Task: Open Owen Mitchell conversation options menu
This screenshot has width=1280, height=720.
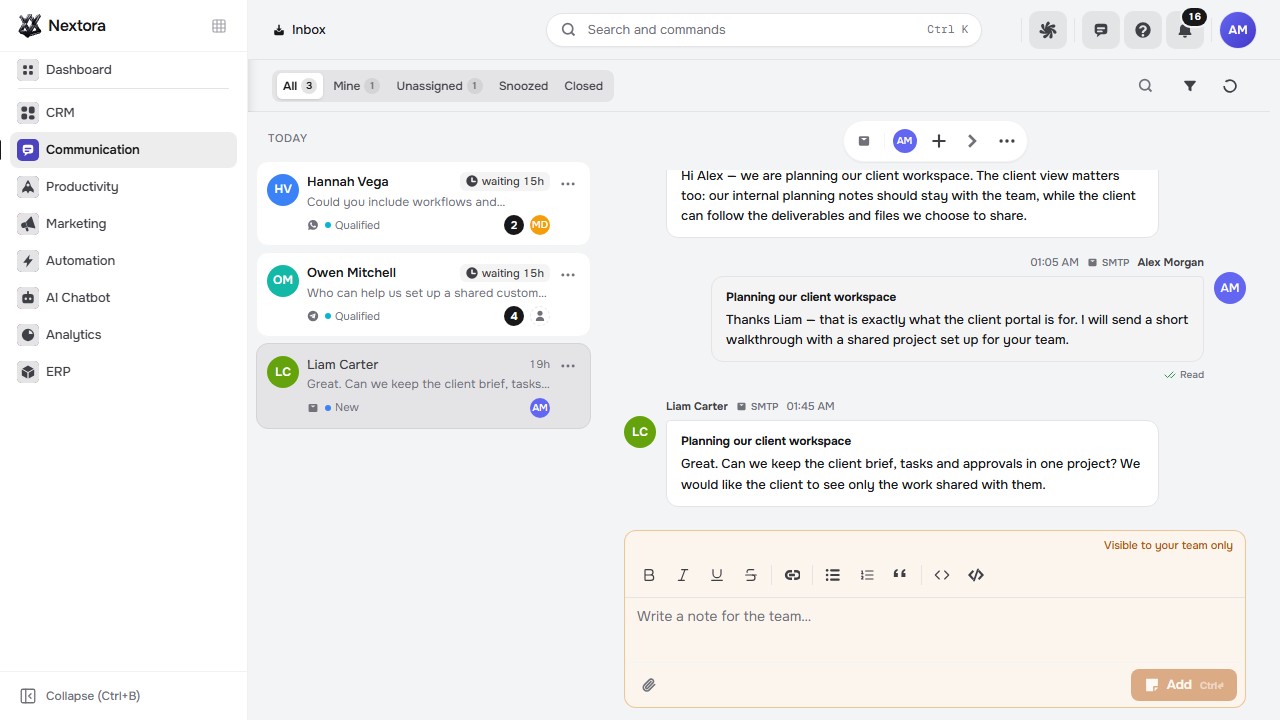Action: pos(568,274)
